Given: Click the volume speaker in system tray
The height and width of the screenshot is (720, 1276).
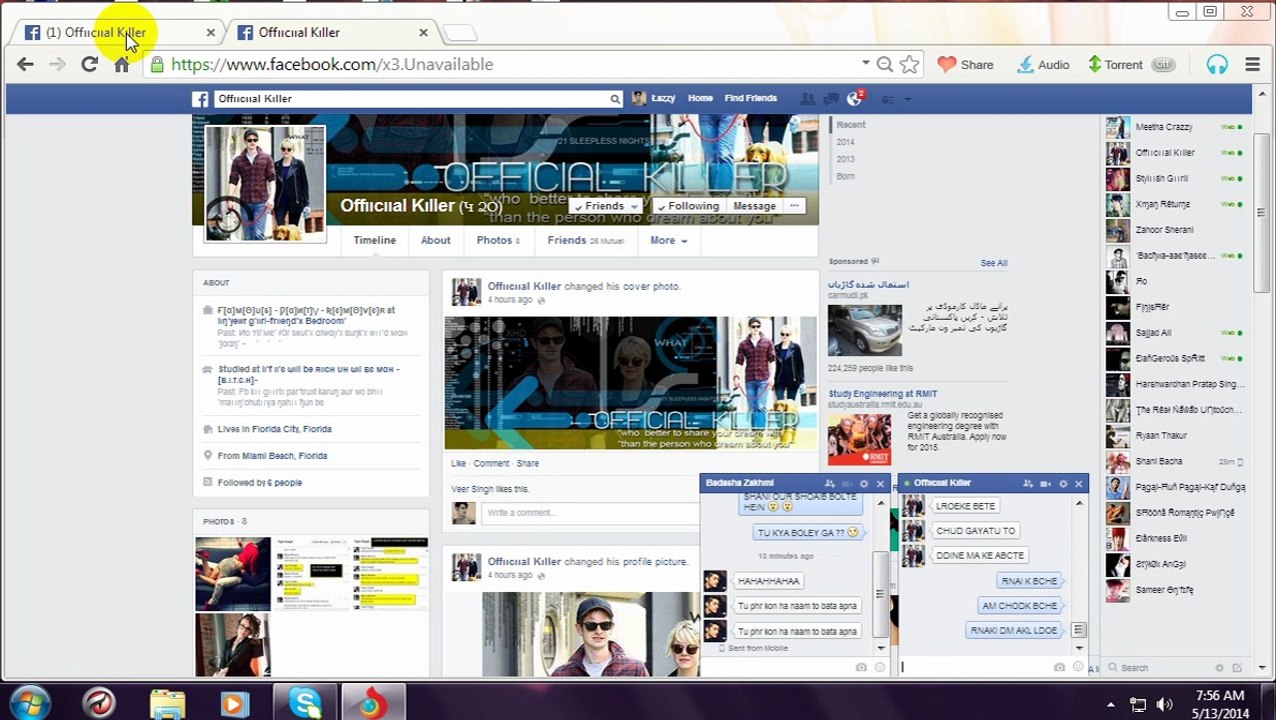Looking at the screenshot, I should [x=1164, y=704].
